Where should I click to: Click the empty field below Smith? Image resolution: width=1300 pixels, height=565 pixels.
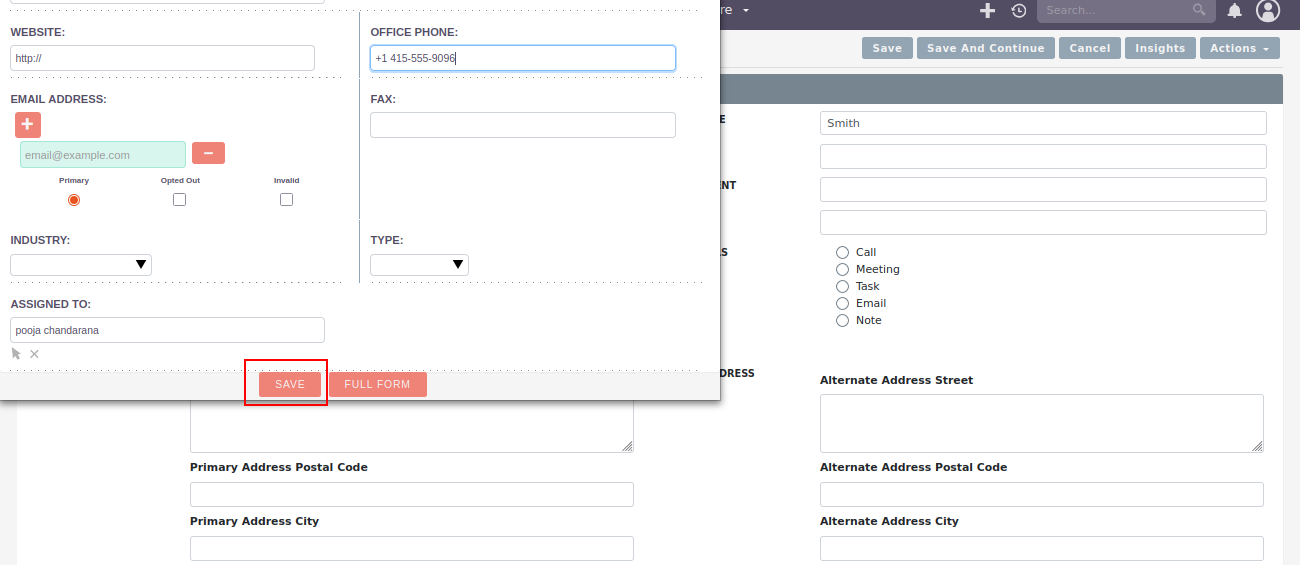tap(1043, 157)
